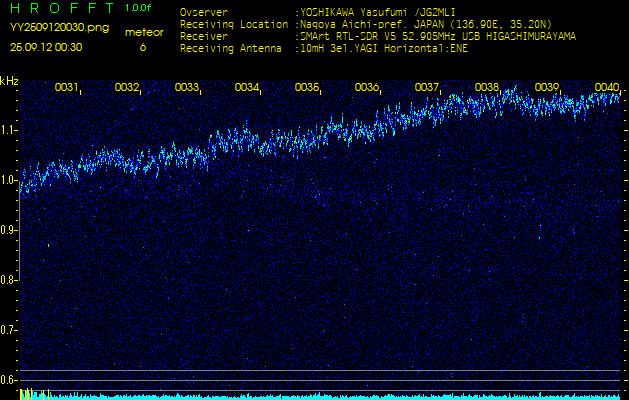Click the kHz axis unit label
629x400 pixels.
[9, 81]
